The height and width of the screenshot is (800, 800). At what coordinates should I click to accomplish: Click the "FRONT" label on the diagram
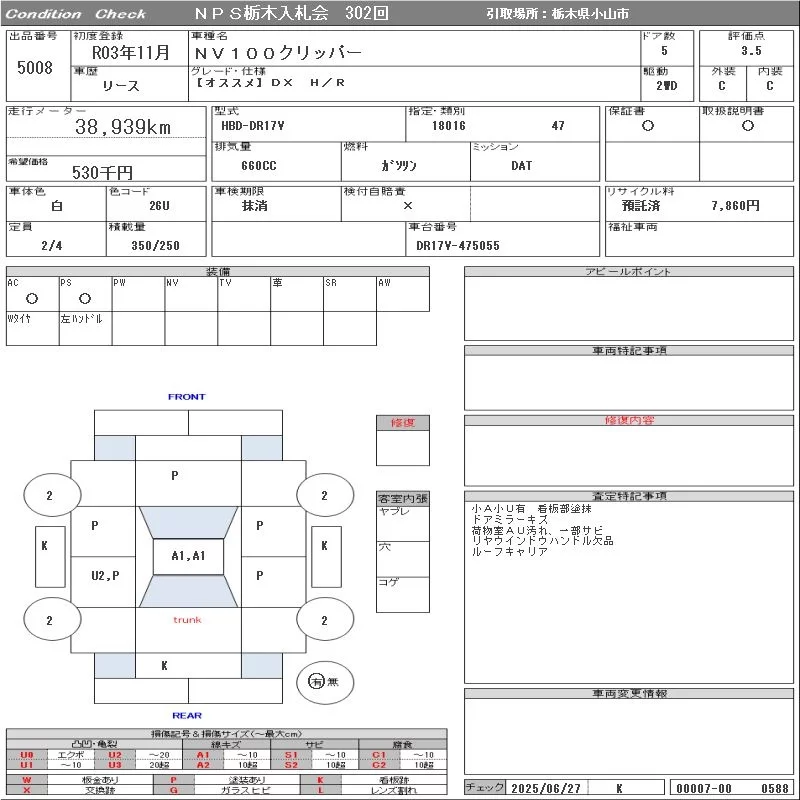[187, 396]
